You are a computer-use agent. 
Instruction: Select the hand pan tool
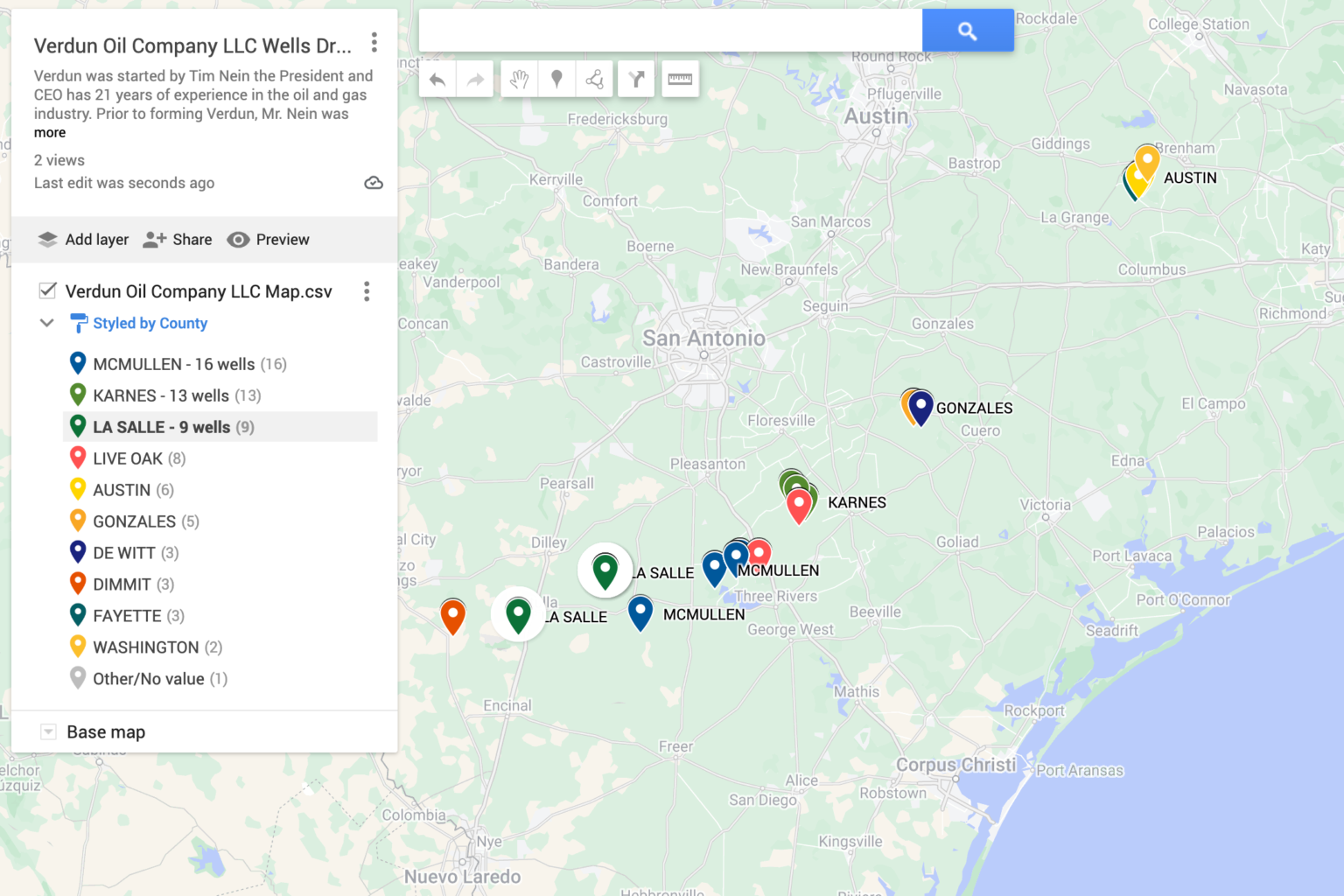click(519, 80)
